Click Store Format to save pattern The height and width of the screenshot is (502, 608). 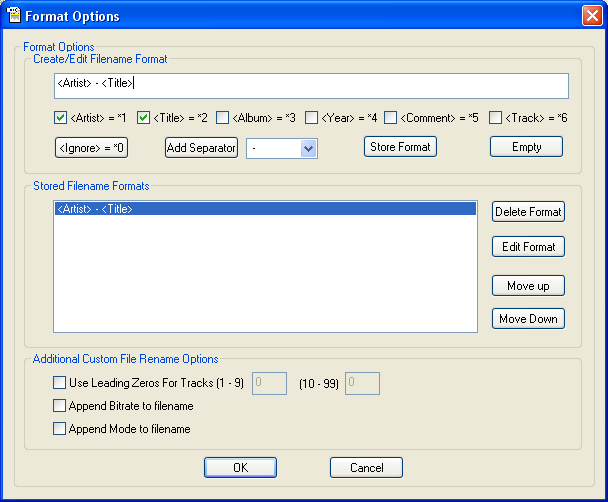click(x=400, y=147)
